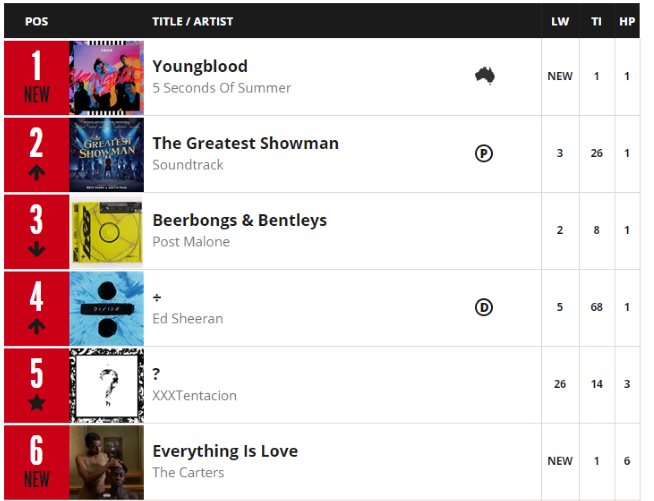
Task: Open the Youngblood album cover
Action: 107,77
